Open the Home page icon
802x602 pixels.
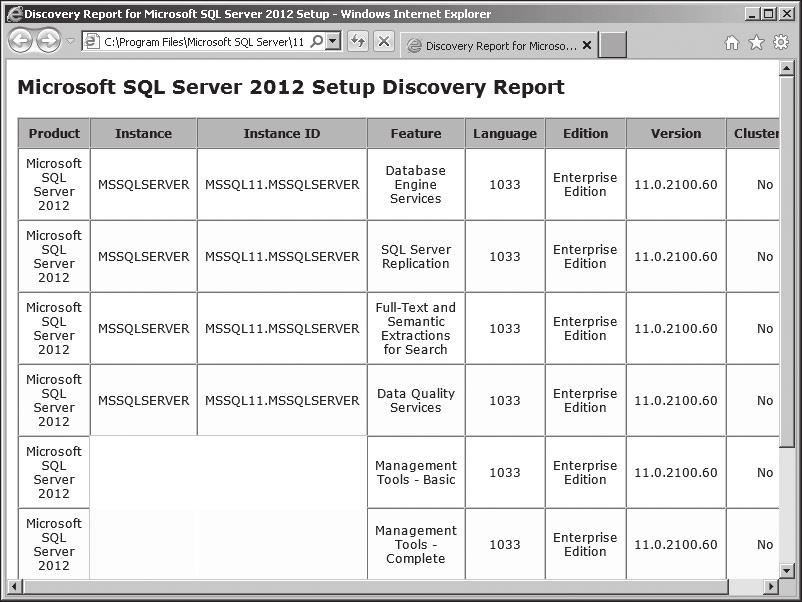(x=731, y=42)
